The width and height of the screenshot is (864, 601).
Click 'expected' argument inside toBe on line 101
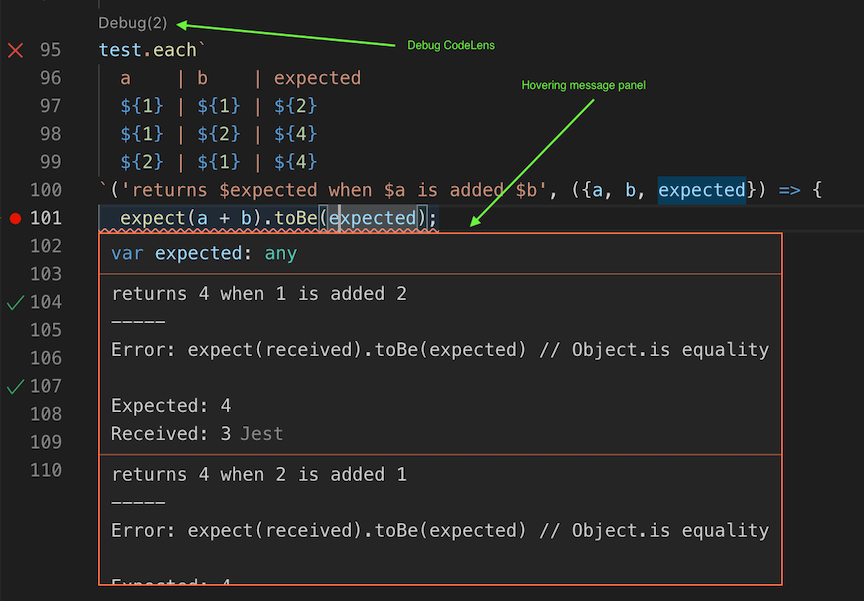[372, 219]
